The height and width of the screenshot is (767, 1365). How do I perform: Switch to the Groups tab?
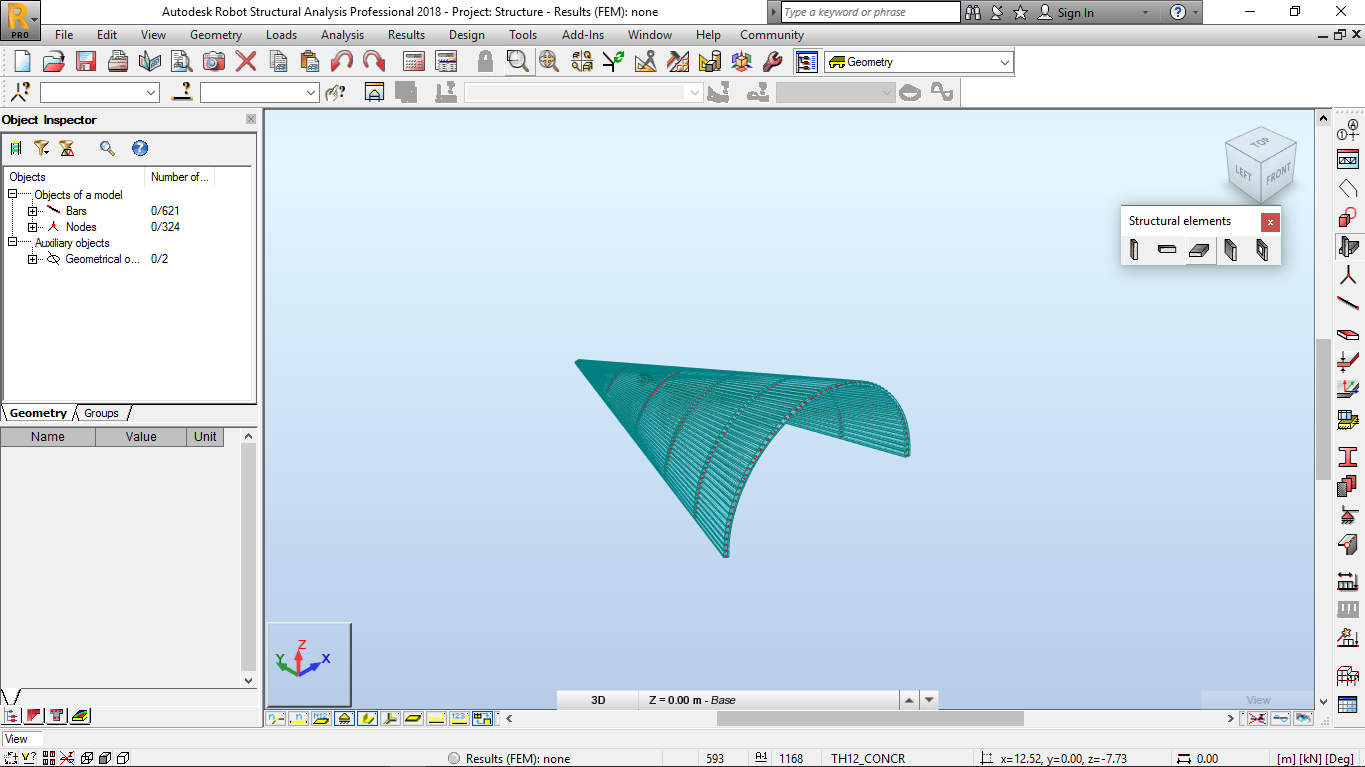pos(101,412)
